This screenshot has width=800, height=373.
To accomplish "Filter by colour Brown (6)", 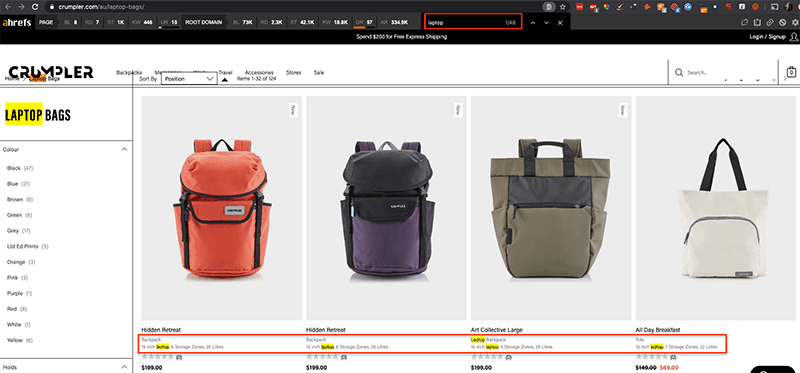I will pos(20,200).
